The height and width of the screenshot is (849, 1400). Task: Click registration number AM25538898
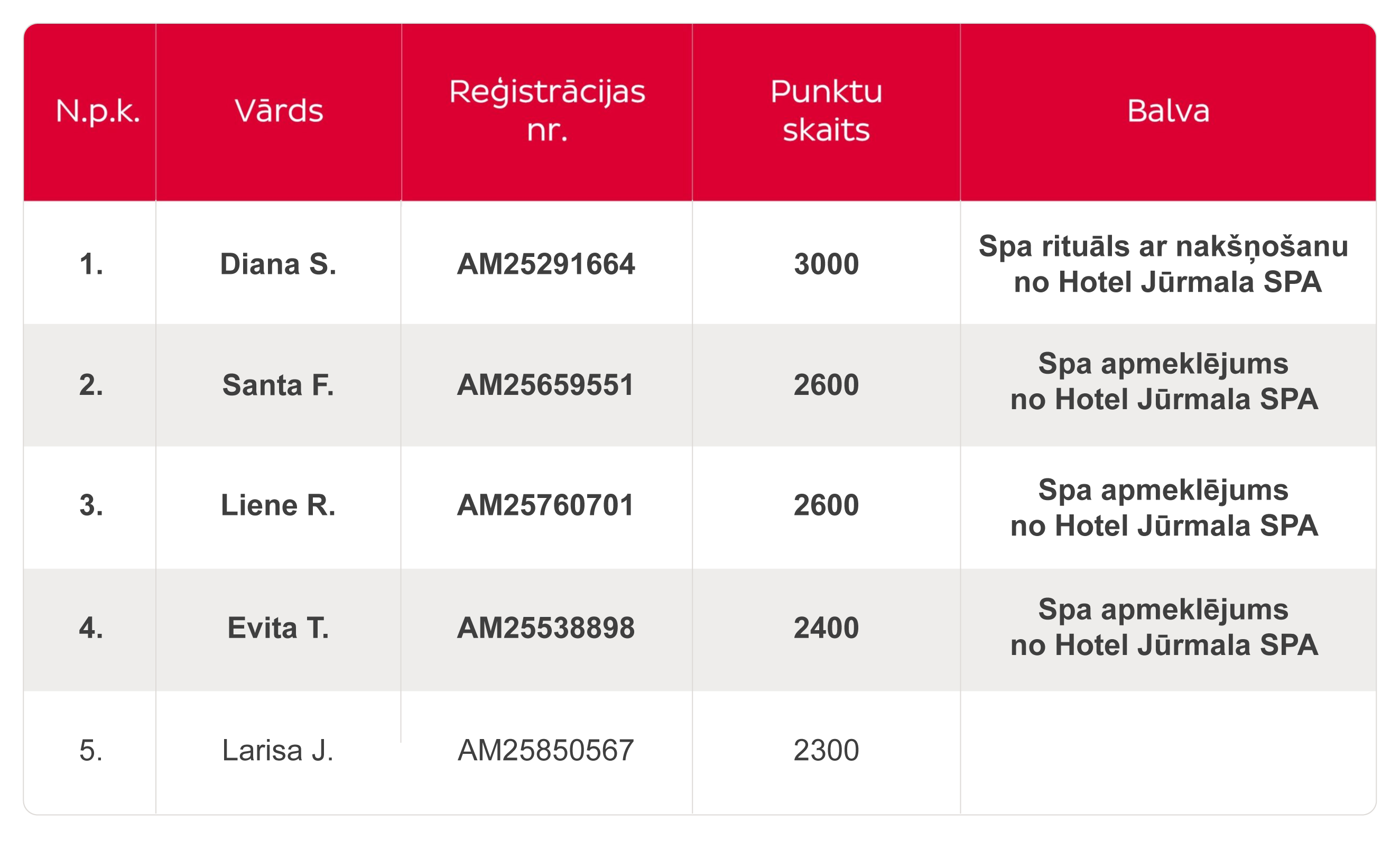pyautogui.click(x=546, y=629)
